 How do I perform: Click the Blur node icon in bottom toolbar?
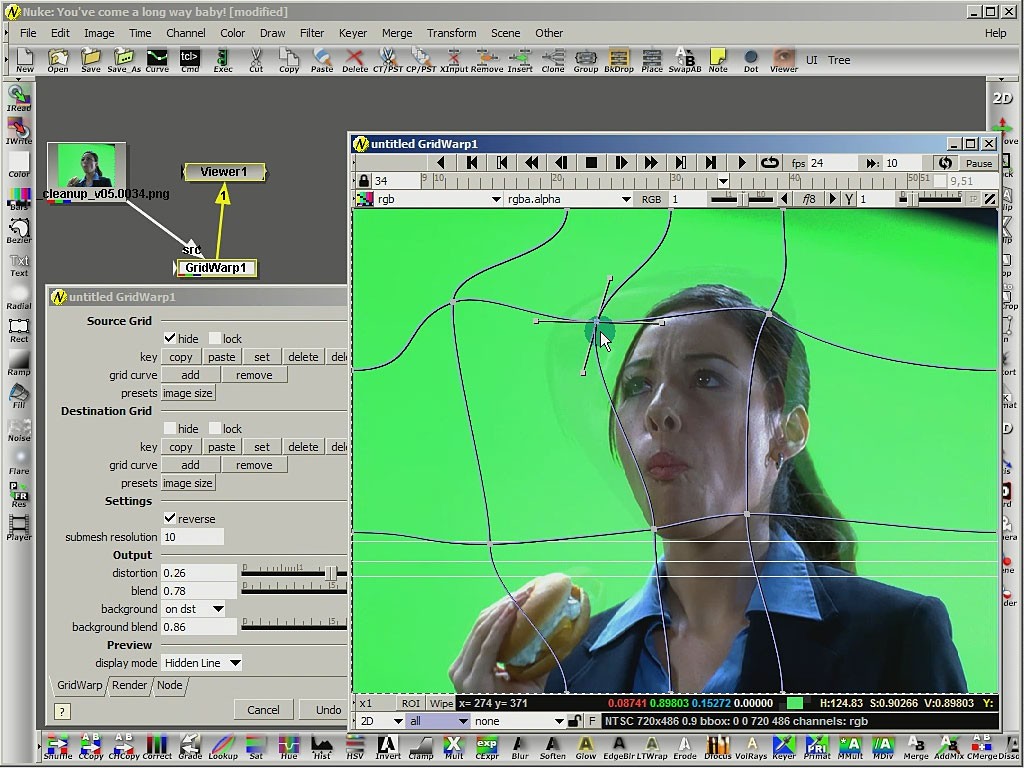click(519, 745)
